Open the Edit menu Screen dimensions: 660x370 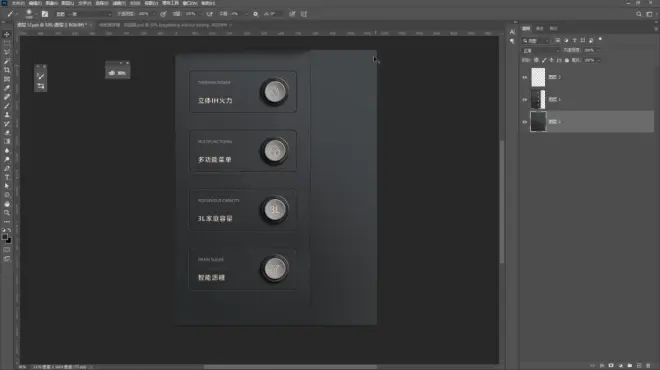tap(35, 3)
